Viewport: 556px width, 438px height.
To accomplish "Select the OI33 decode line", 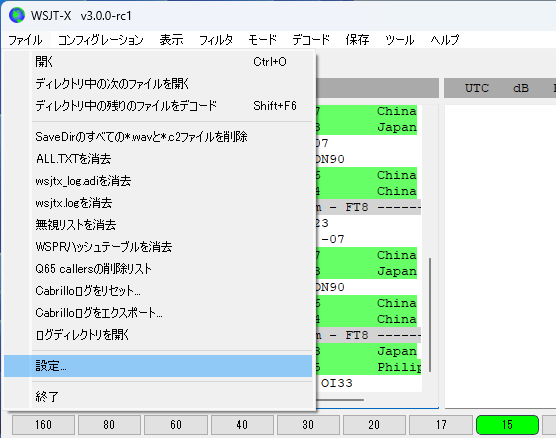I will pos(369,383).
